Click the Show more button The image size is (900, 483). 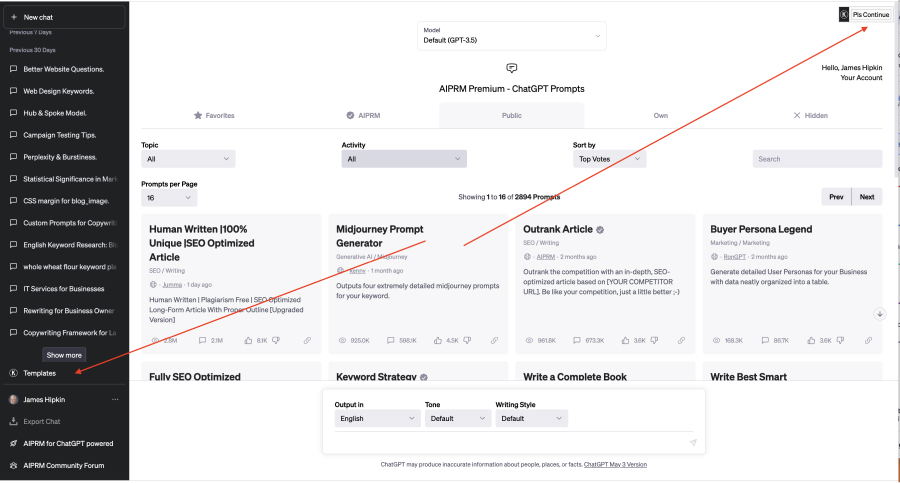(x=64, y=355)
